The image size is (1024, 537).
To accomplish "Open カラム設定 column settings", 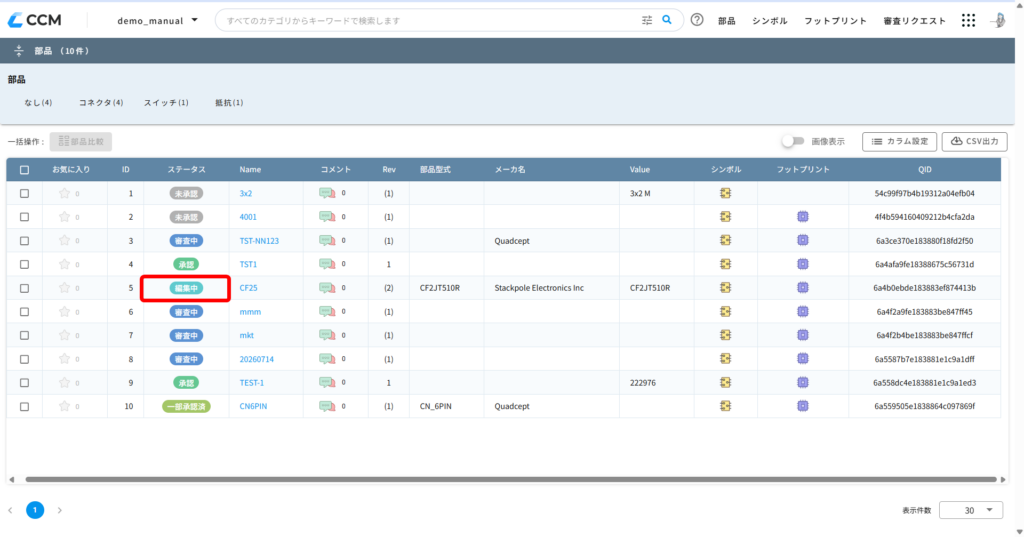I will [899, 141].
